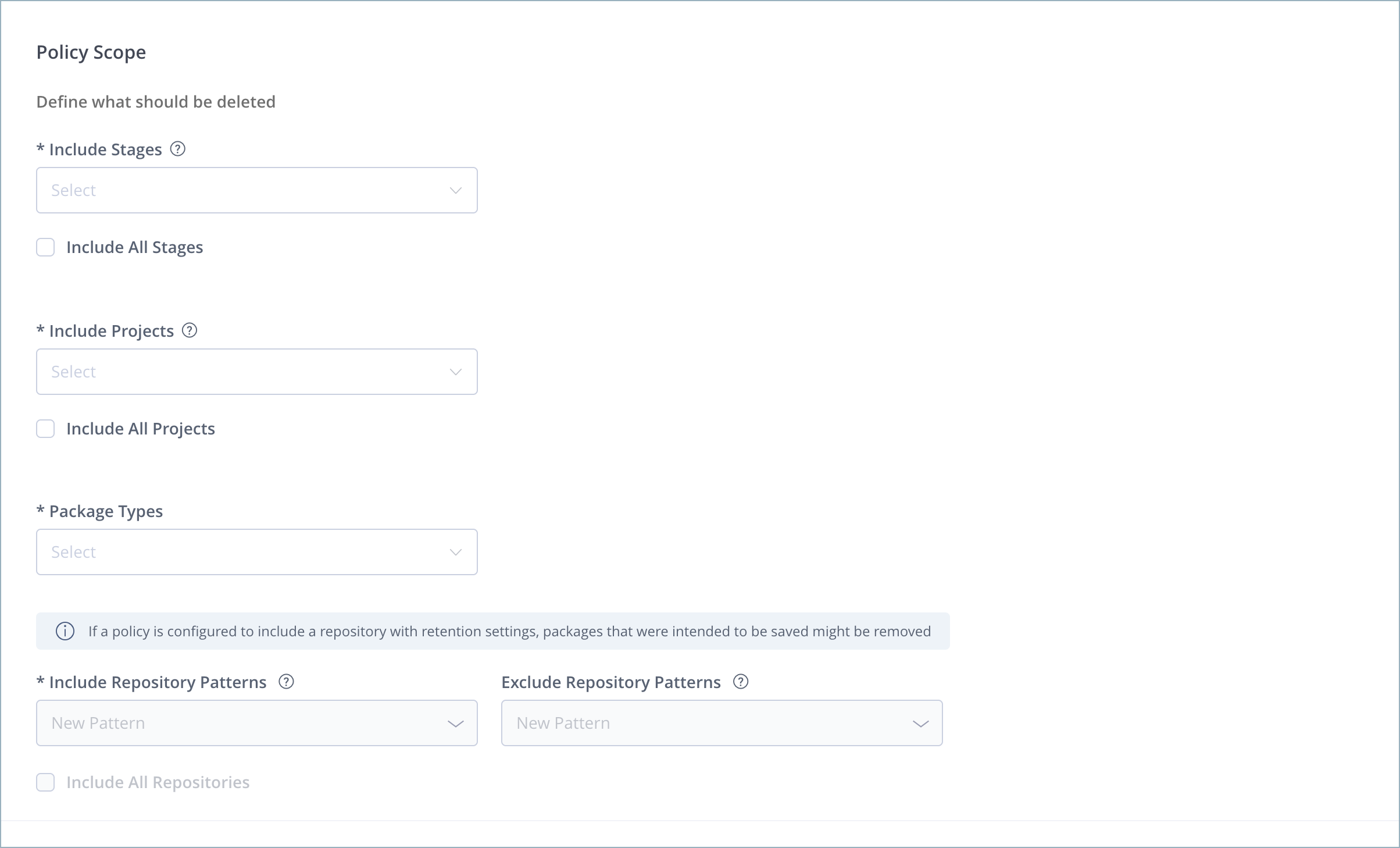Open the Include Stages Select placeholder

click(x=73, y=190)
